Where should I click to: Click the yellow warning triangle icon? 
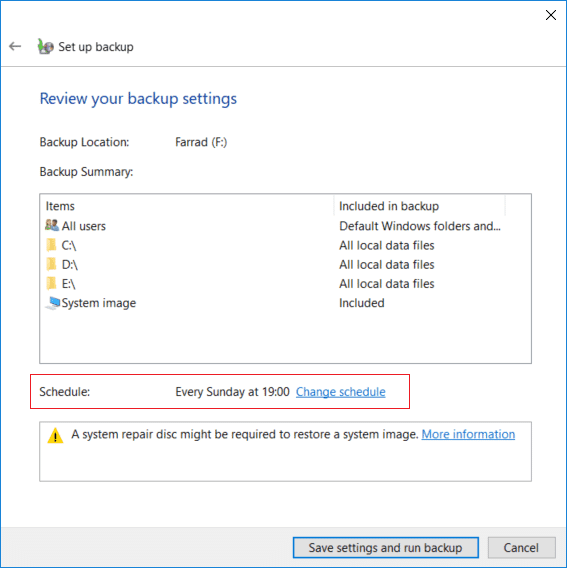(x=55, y=435)
